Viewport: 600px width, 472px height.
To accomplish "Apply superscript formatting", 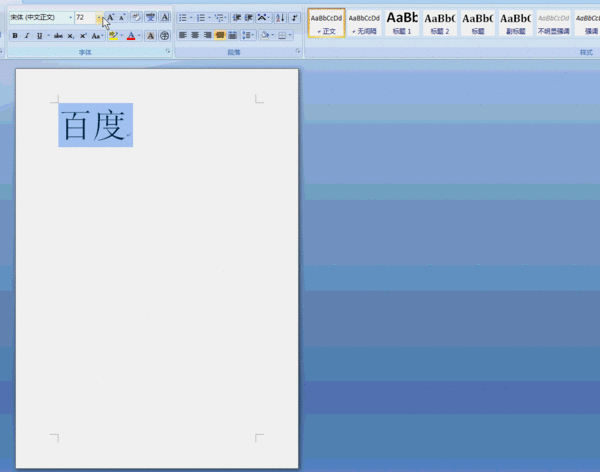I will click(83, 36).
